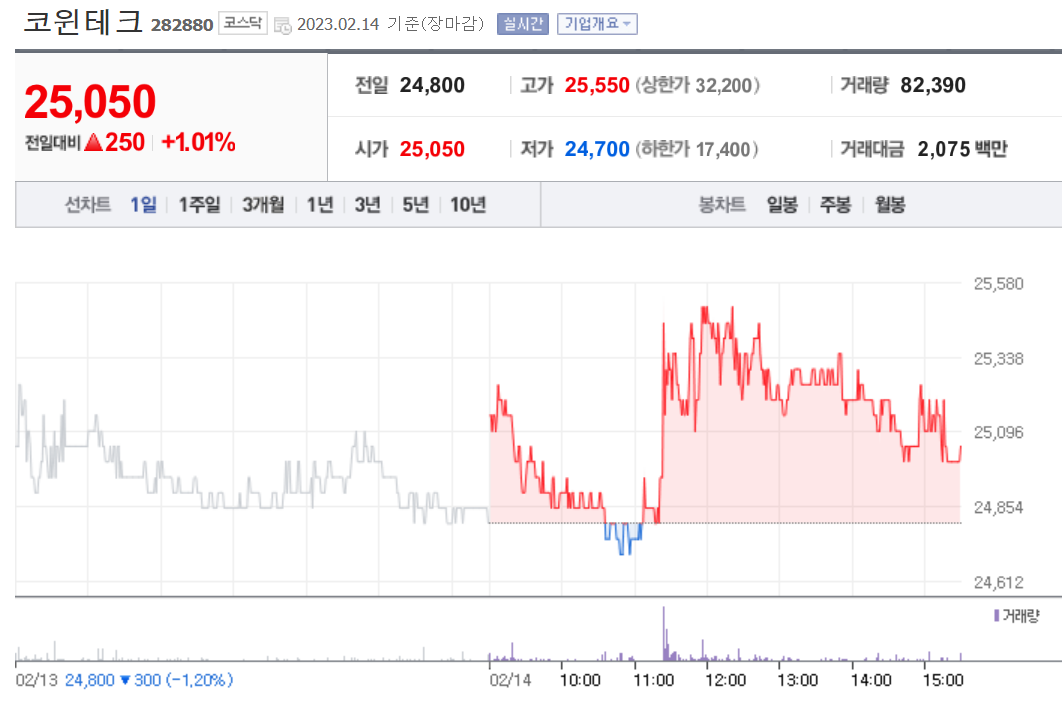Viewport: 1062px width, 706px height.
Task: Select the 1년 chart period
Action: [x=320, y=205]
